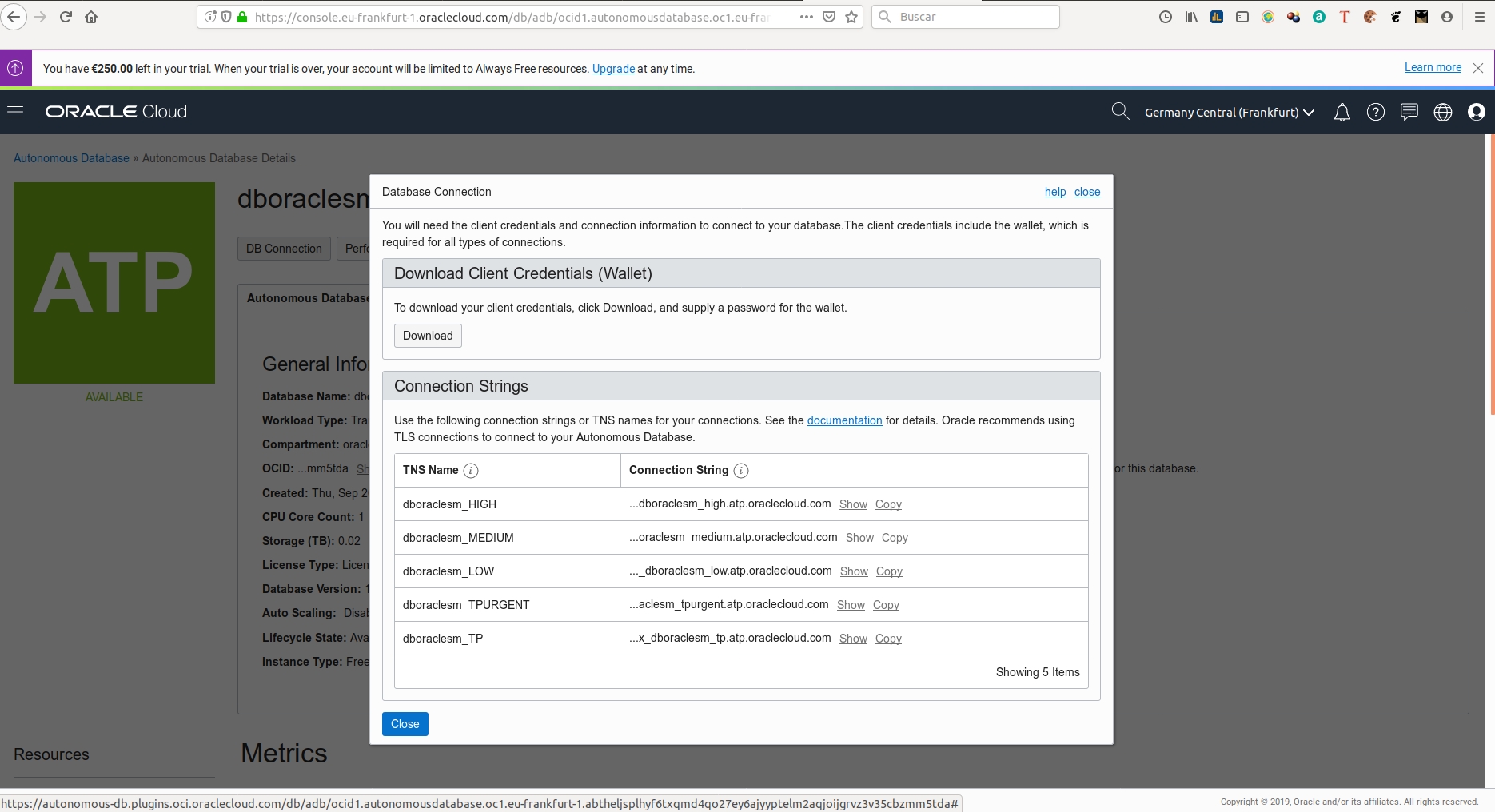Click the Autonomous Database tab label
The width and height of the screenshot is (1495, 812).
308,298
